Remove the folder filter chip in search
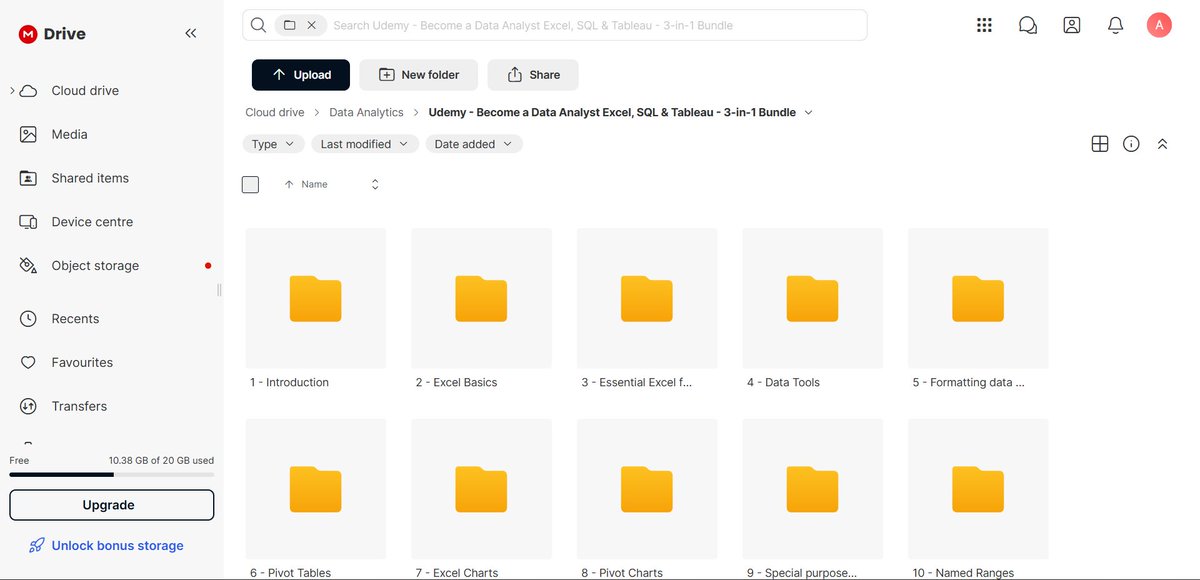 click(312, 25)
